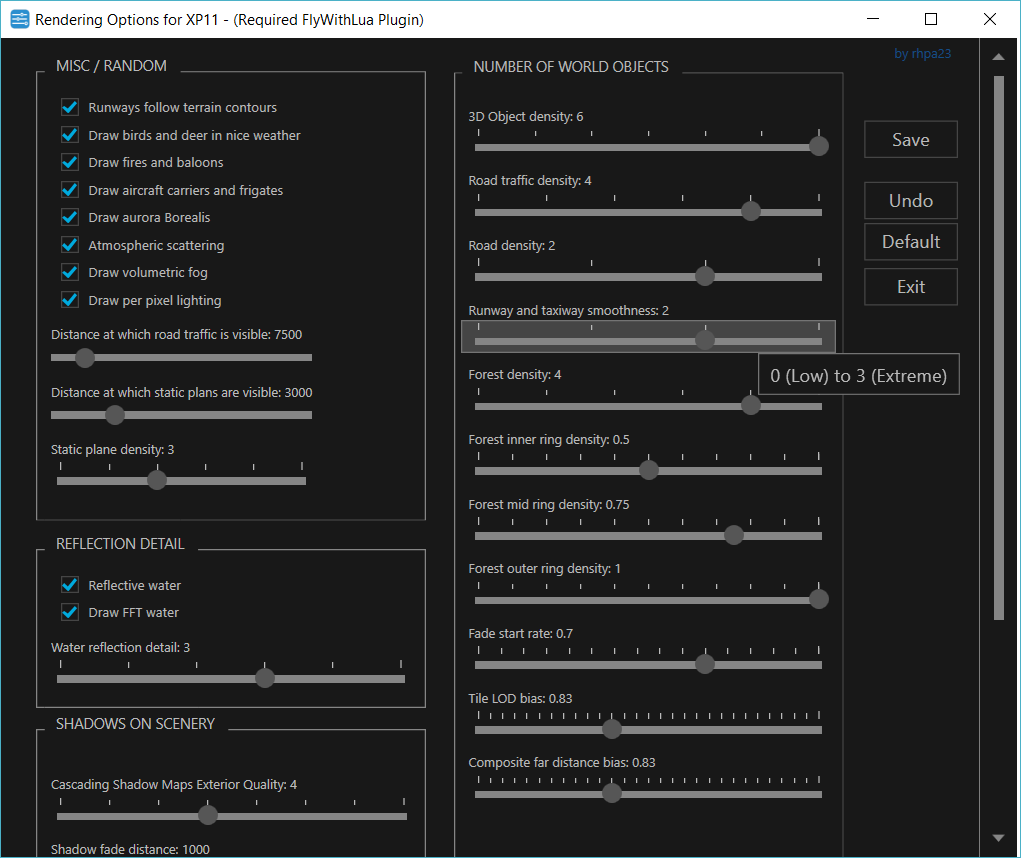The height and width of the screenshot is (858, 1021).
Task: Click the app icon in the title bar
Action: pyautogui.click(x=20, y=20)
